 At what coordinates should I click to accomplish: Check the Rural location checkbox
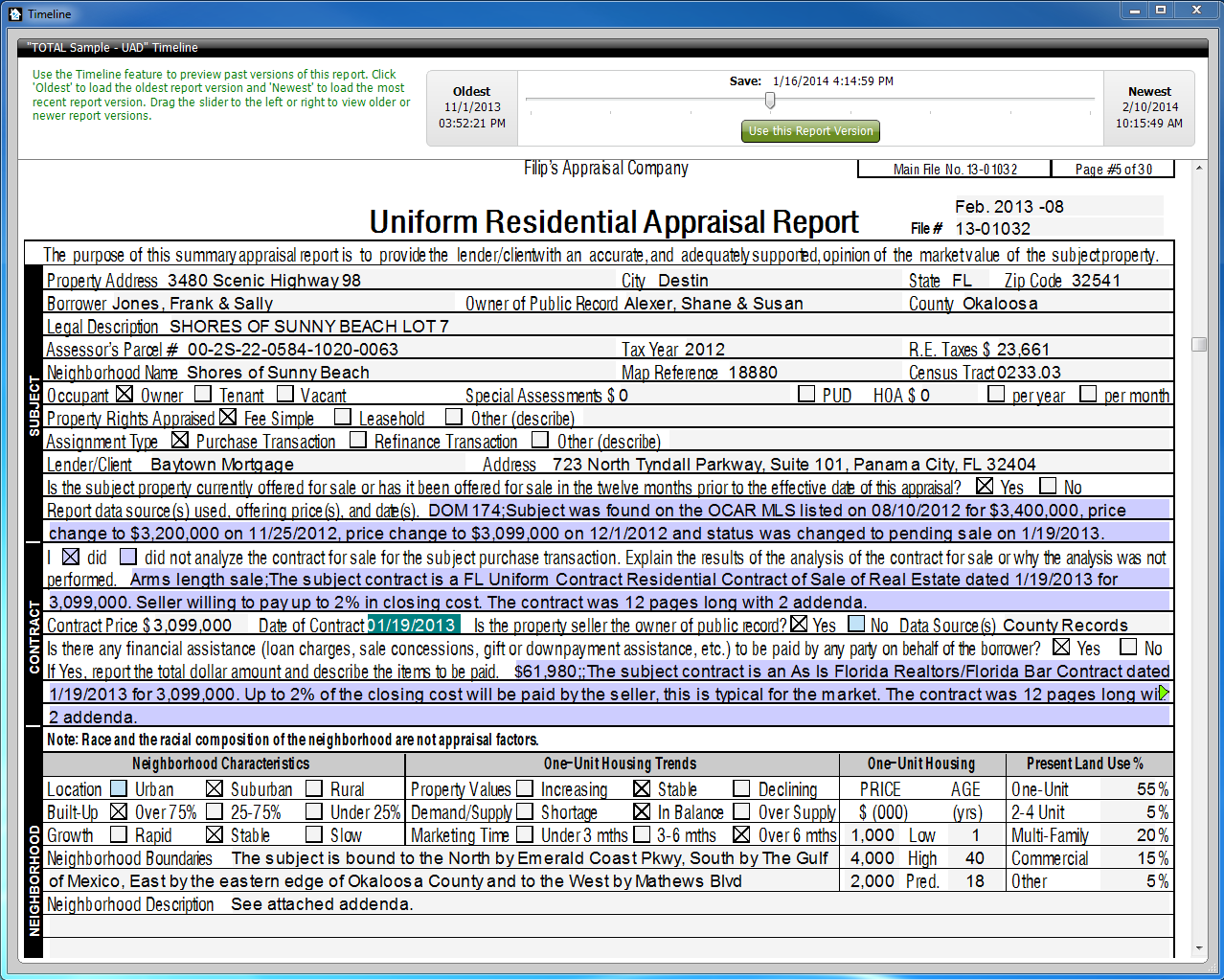pyautogui.click(x=314, y=788)
